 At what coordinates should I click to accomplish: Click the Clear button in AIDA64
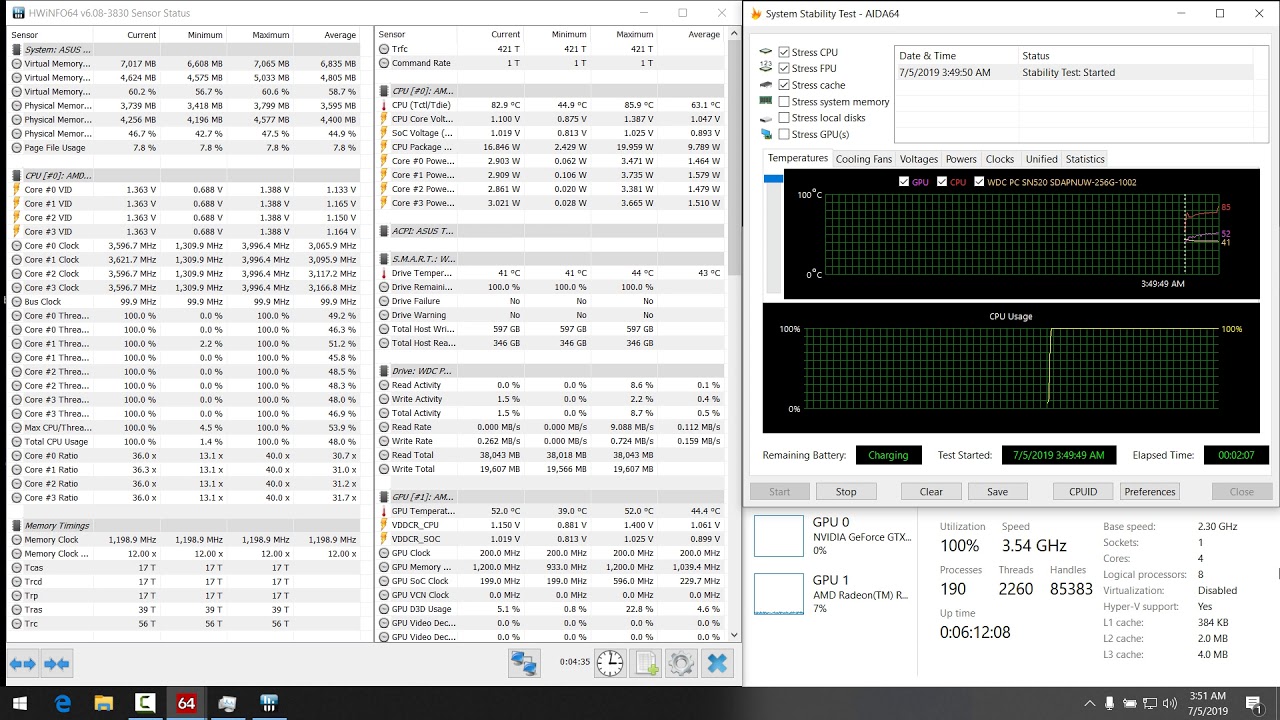pos(931,491)
